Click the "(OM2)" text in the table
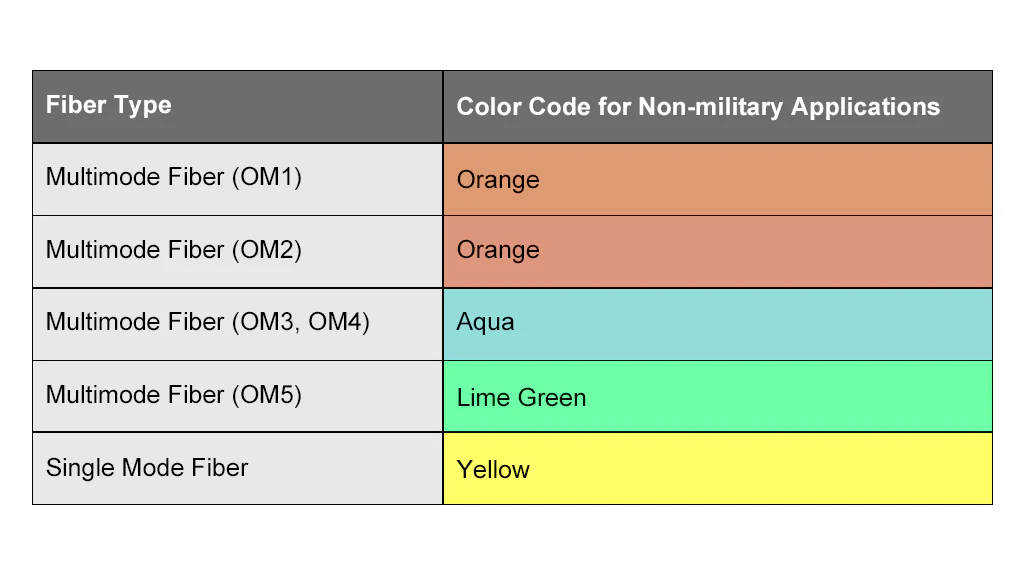 point(266,249)
